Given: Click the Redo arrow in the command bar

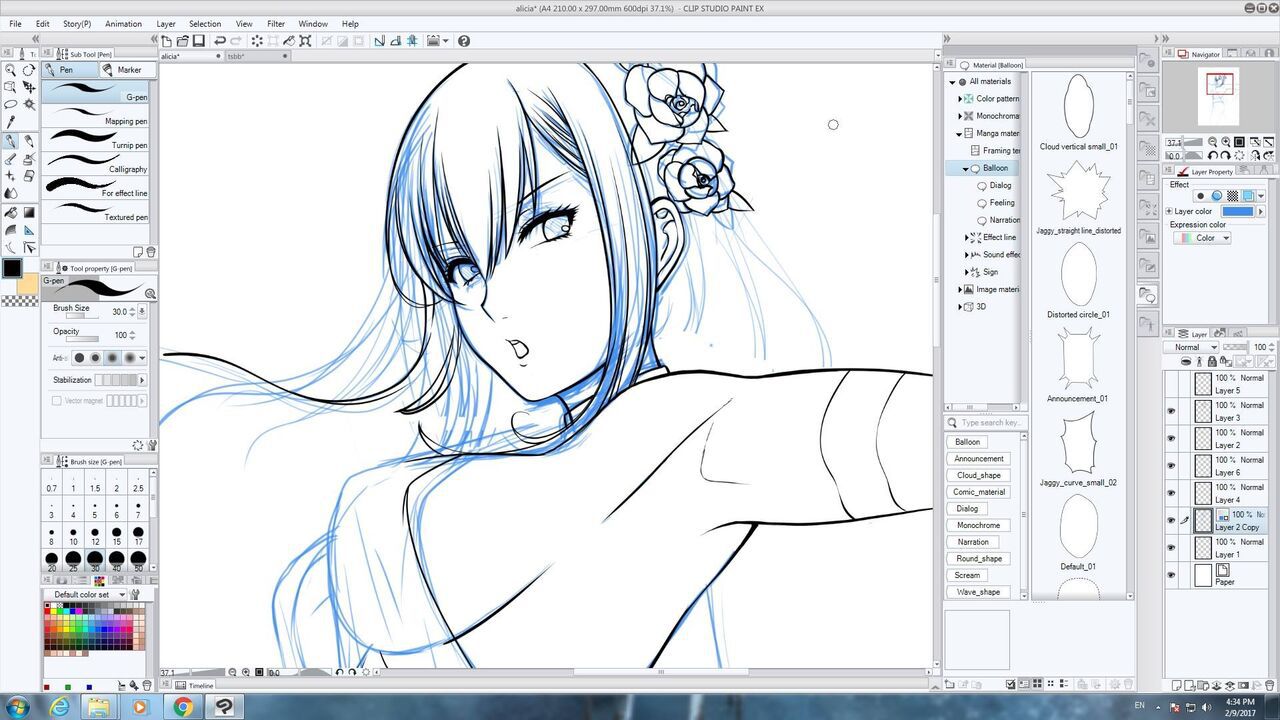Looking at the screenshot, I should click(236, 41).
